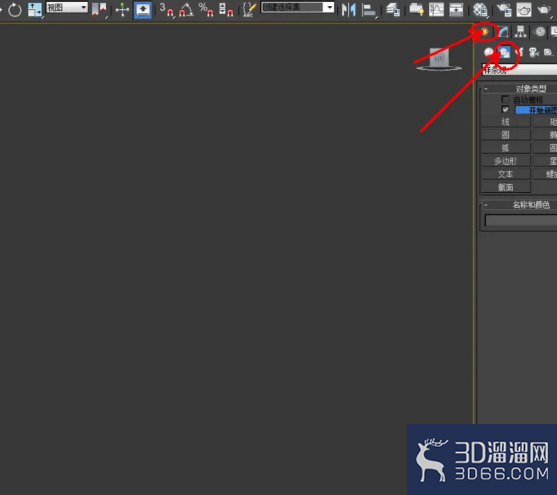Open the Rendered Frame Window icon
This screenshot has width=557, height=495.
(524, 10)
